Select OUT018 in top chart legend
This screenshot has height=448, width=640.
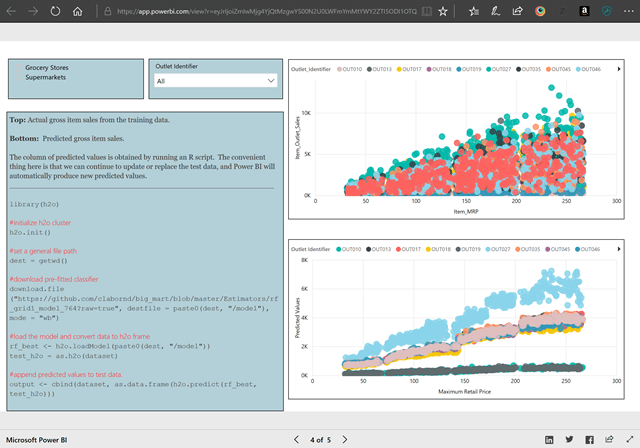[x=439, y=69]
